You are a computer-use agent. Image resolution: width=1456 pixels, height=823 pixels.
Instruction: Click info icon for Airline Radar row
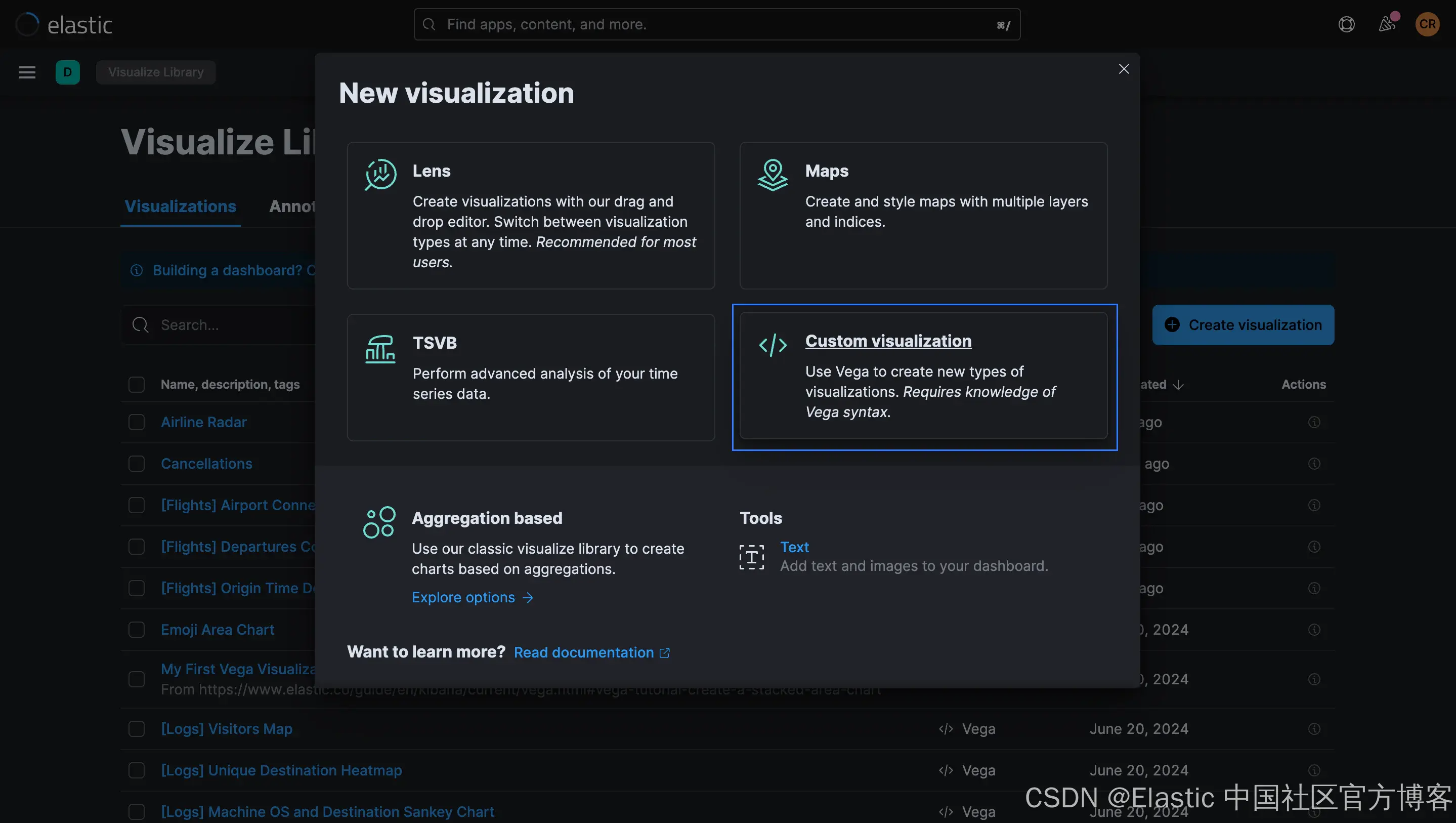tap(1314, 422)
